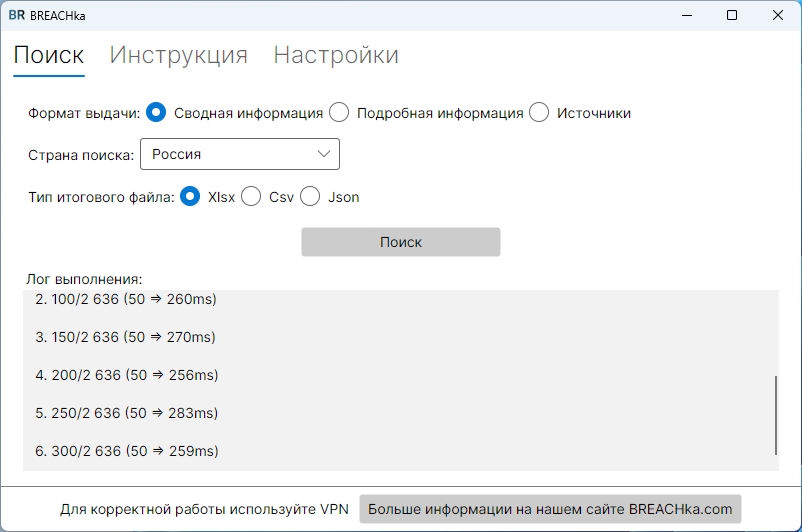Click the "Тип итогового файла:" label
The height and width of the screenshot is (532, 802).
pyautogui.click(x=101, y=197)
